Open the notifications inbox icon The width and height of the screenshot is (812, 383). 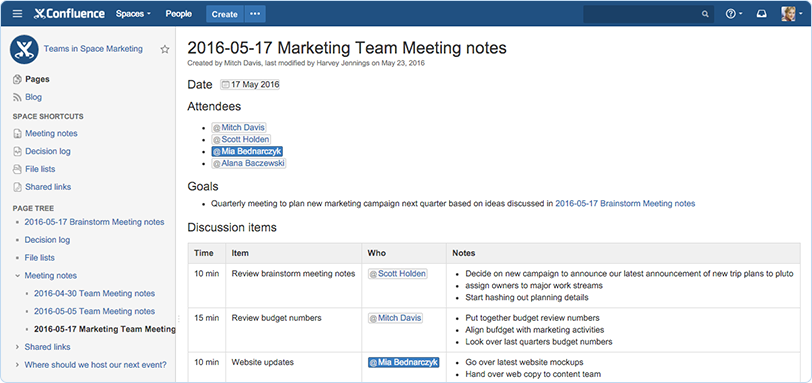(761, 14)
